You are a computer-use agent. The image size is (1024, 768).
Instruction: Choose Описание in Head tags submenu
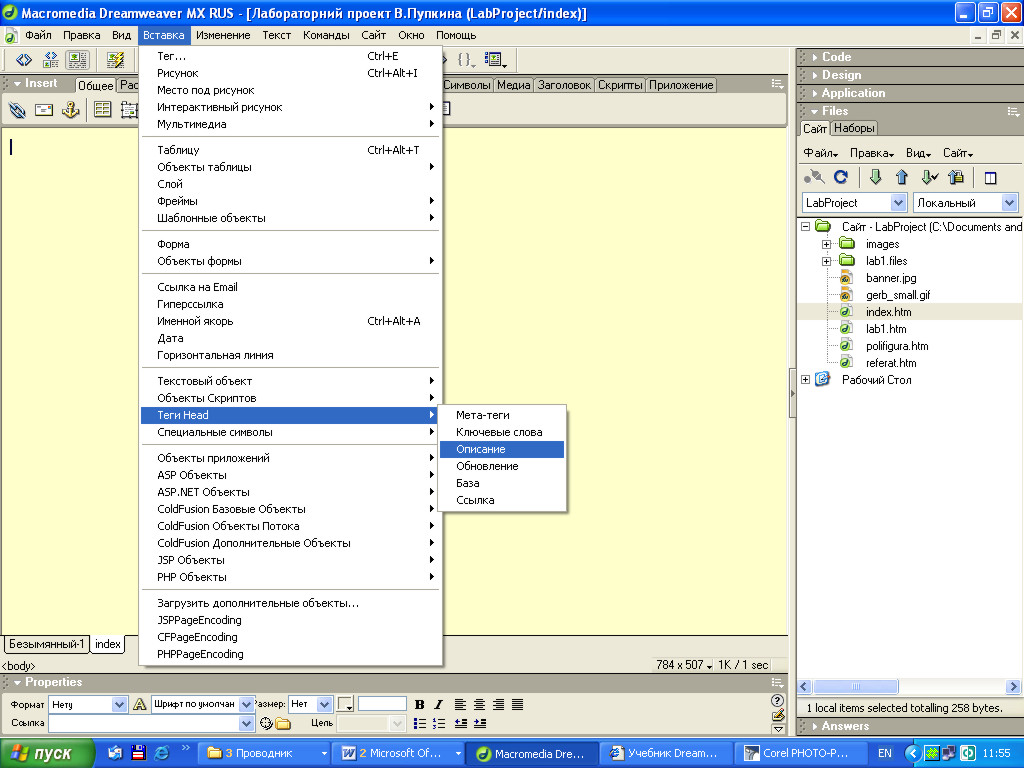point(502,449)
